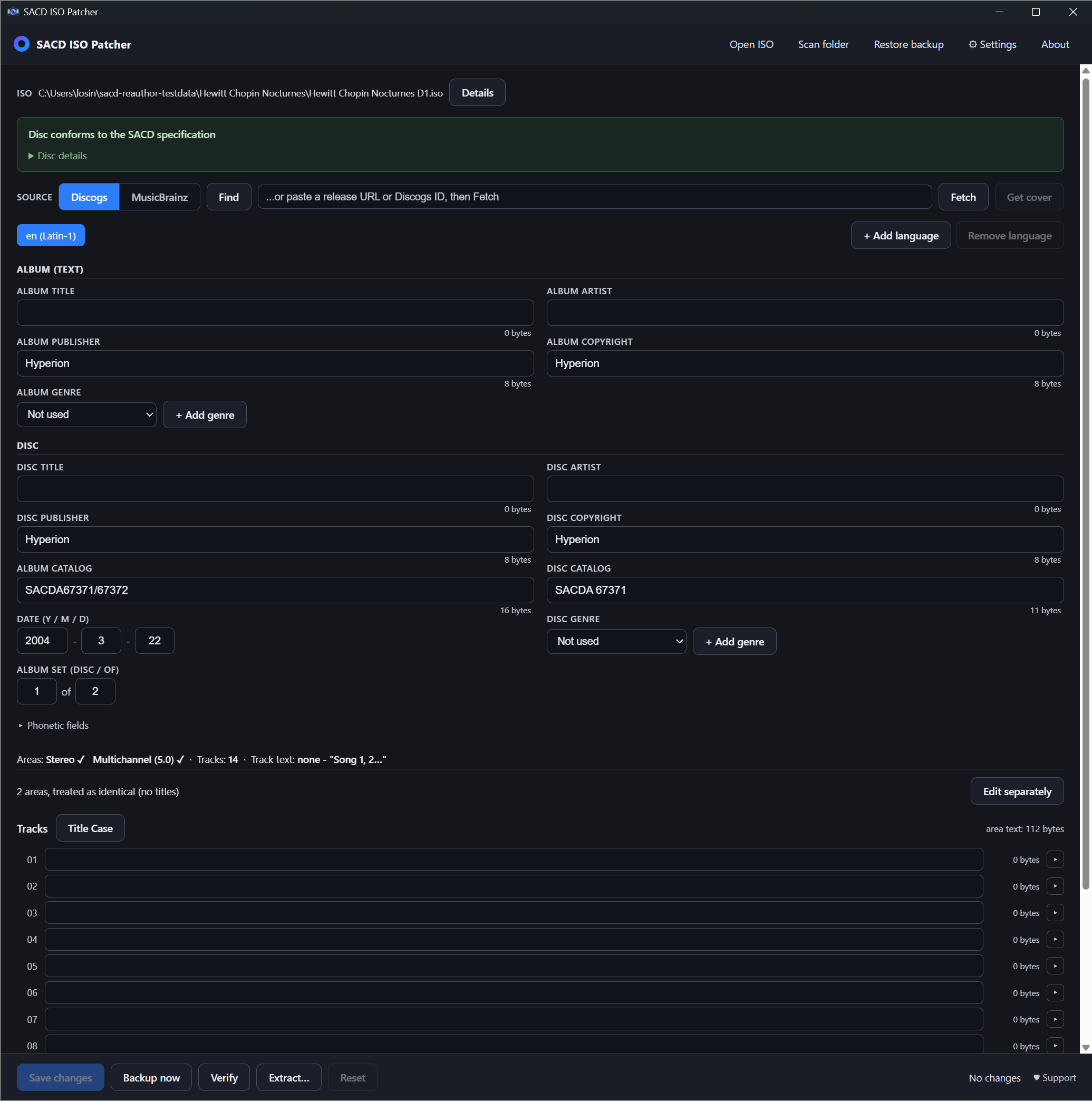Expand track 08 details arrow
The height and width of the screenshot is (1101, 1092).
pyautogui.click(x=1055, y=1046)
